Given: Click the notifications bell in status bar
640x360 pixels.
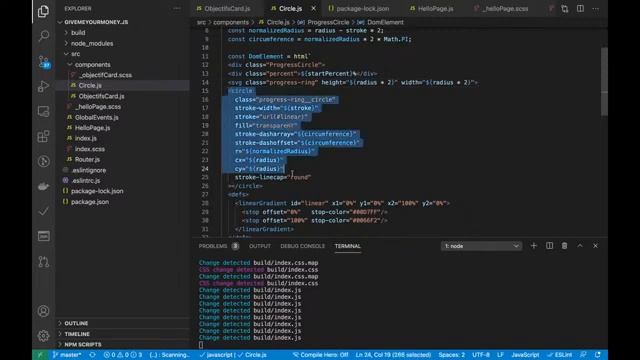Looking at the screenshot, I should [x=598, y=355].
